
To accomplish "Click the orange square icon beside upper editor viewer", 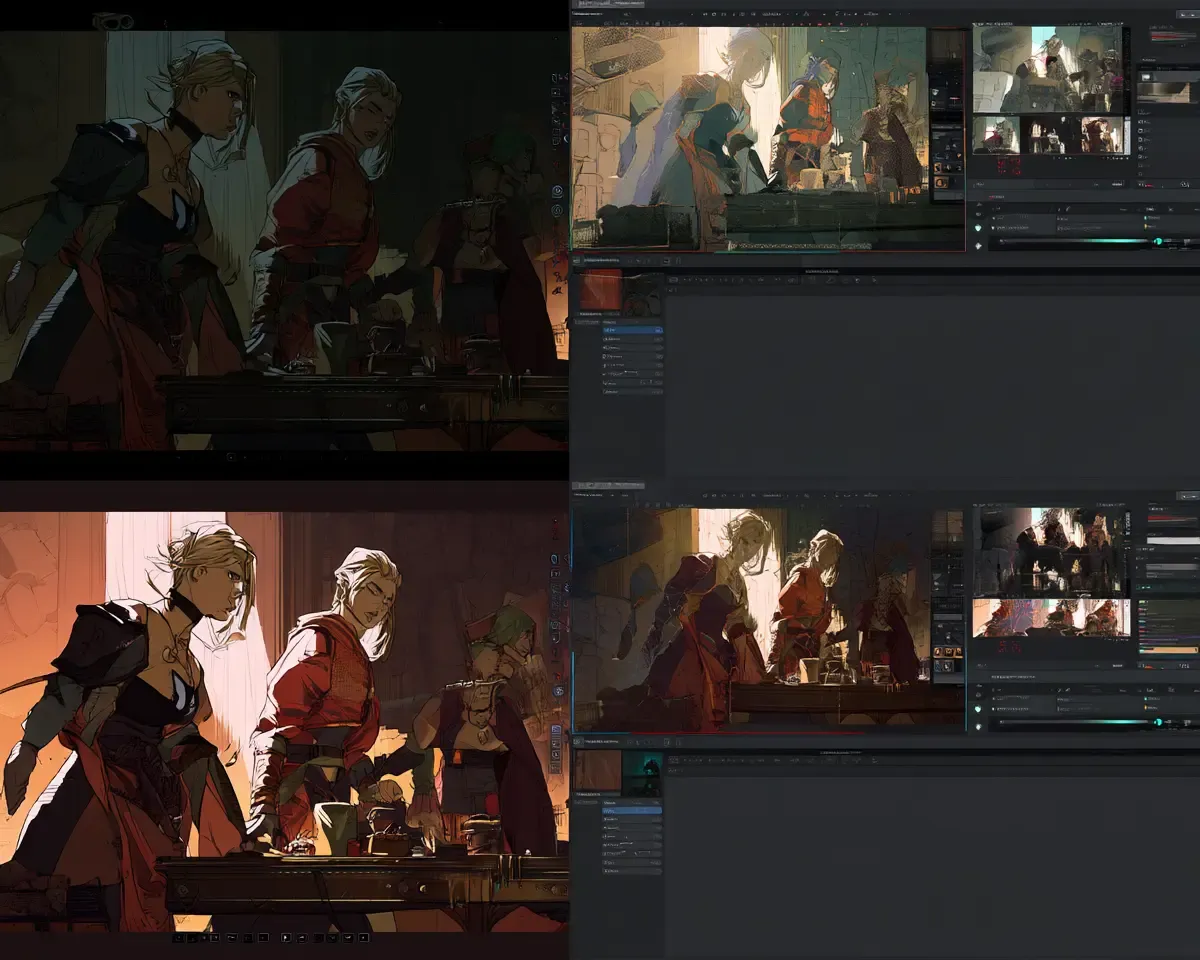I will click(x=941, y=183).
